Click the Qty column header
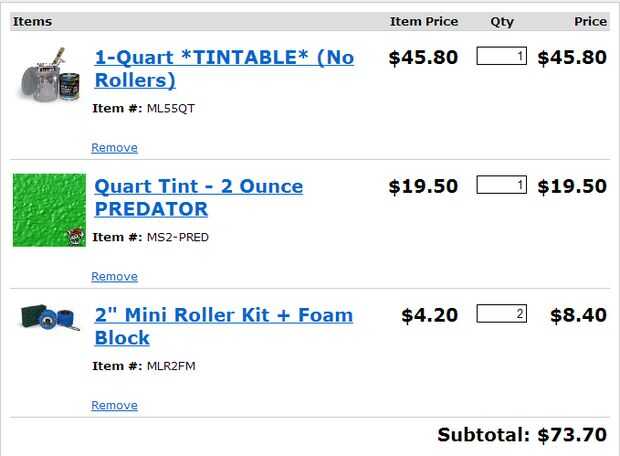 coord(501,21)
